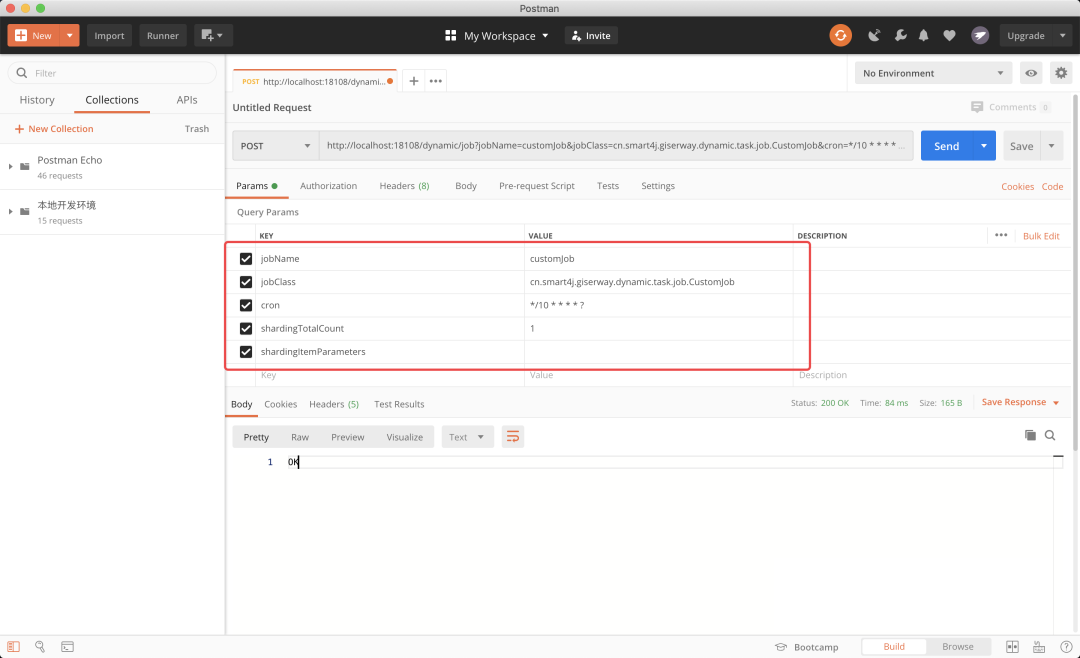Toggle sidebar visibility icon in status bar
Screen dimensions: 1080x658
tap(13, 647)
